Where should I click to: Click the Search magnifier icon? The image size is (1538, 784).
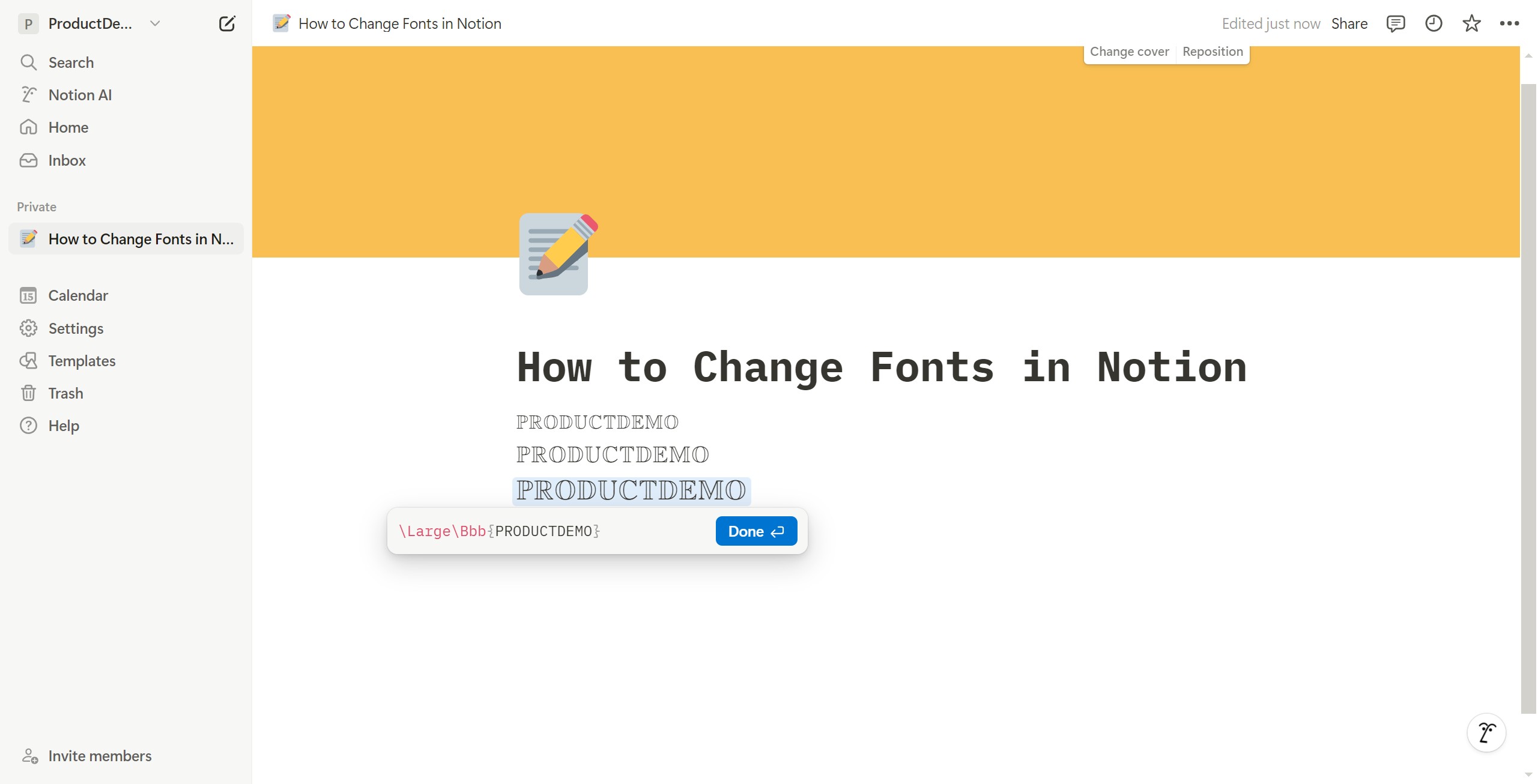(28, 62)
